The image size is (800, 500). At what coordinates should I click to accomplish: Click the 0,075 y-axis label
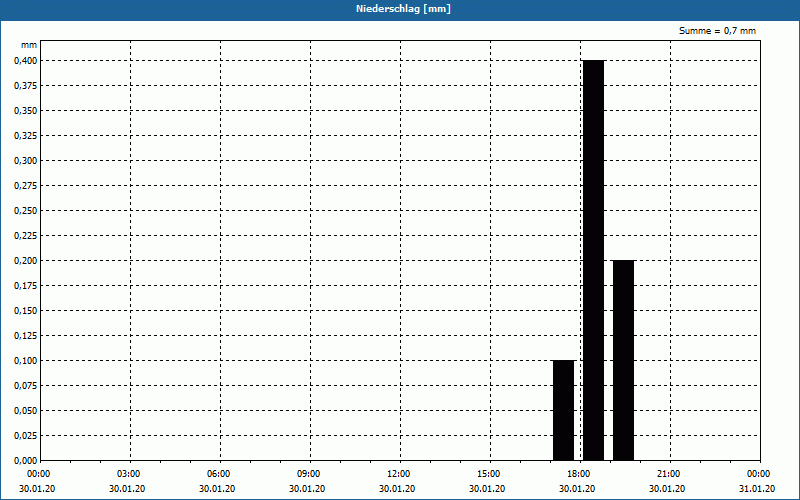pos(26,386)
